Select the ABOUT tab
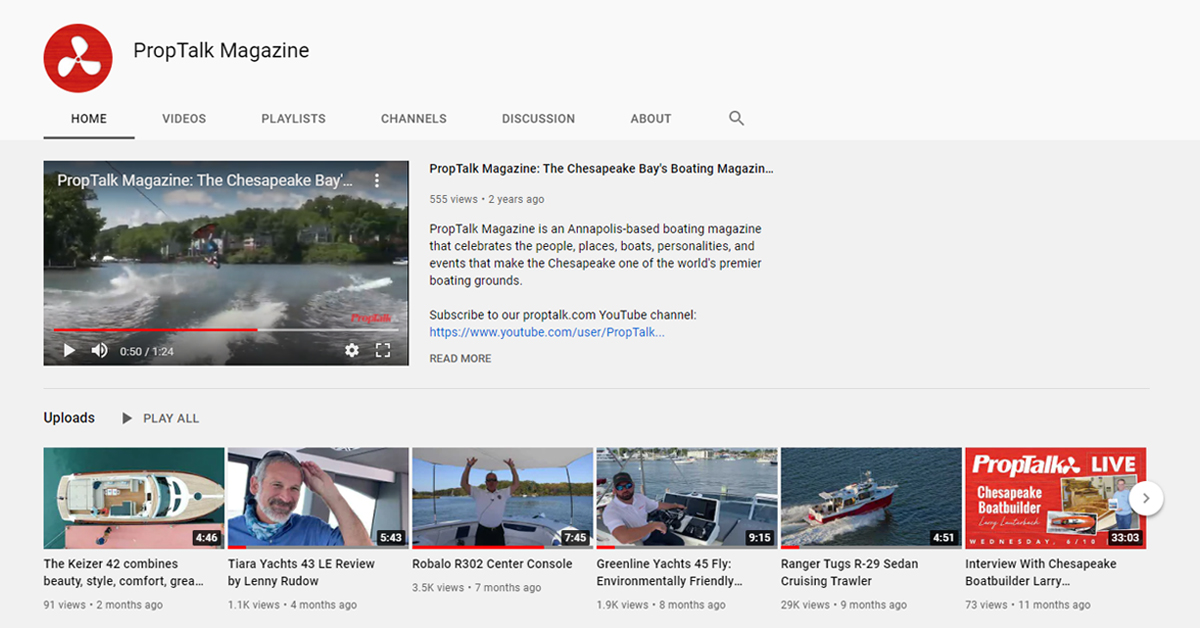Viewport: 1200px width, 628px height. click(650, 118)
